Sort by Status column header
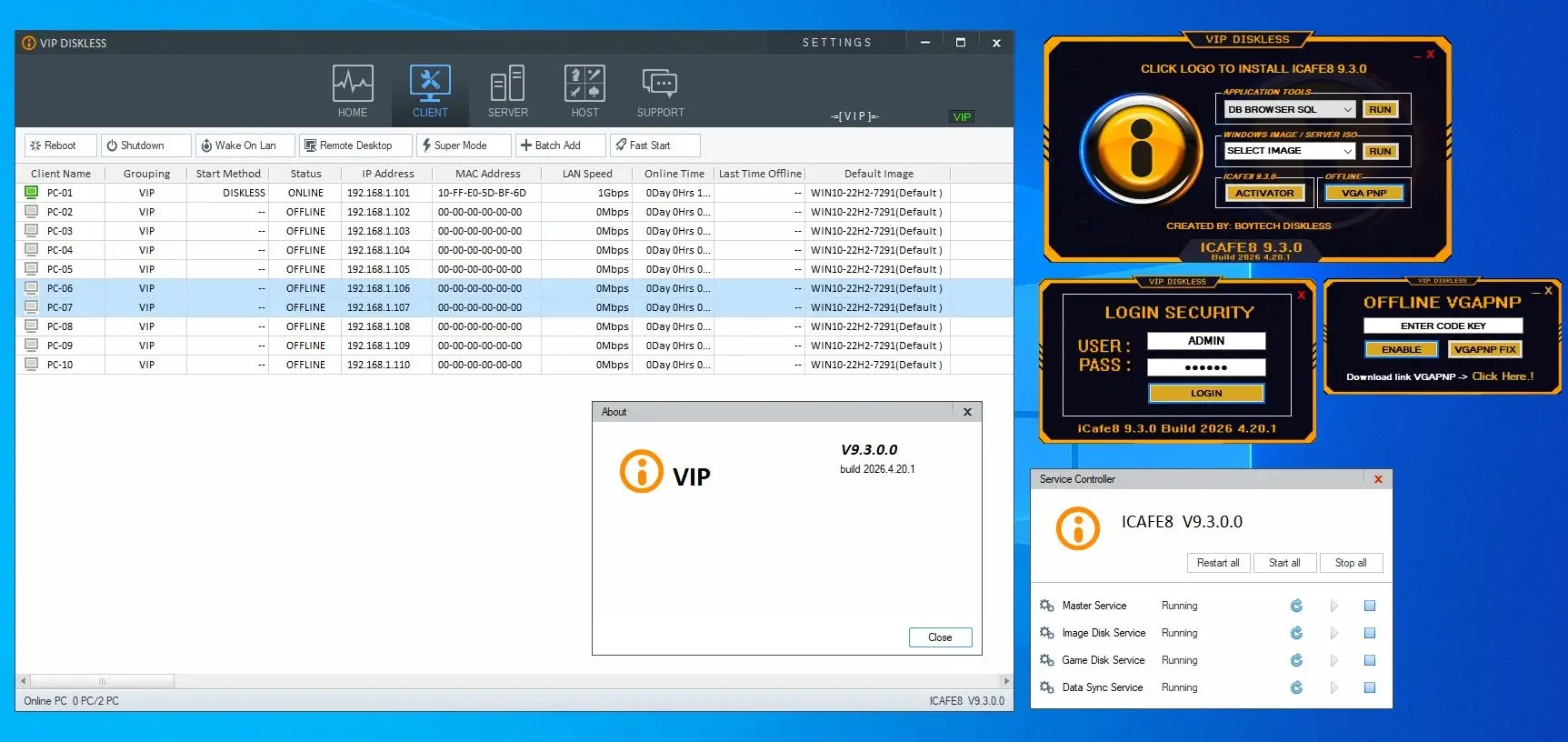 click(x=306, y=174)
